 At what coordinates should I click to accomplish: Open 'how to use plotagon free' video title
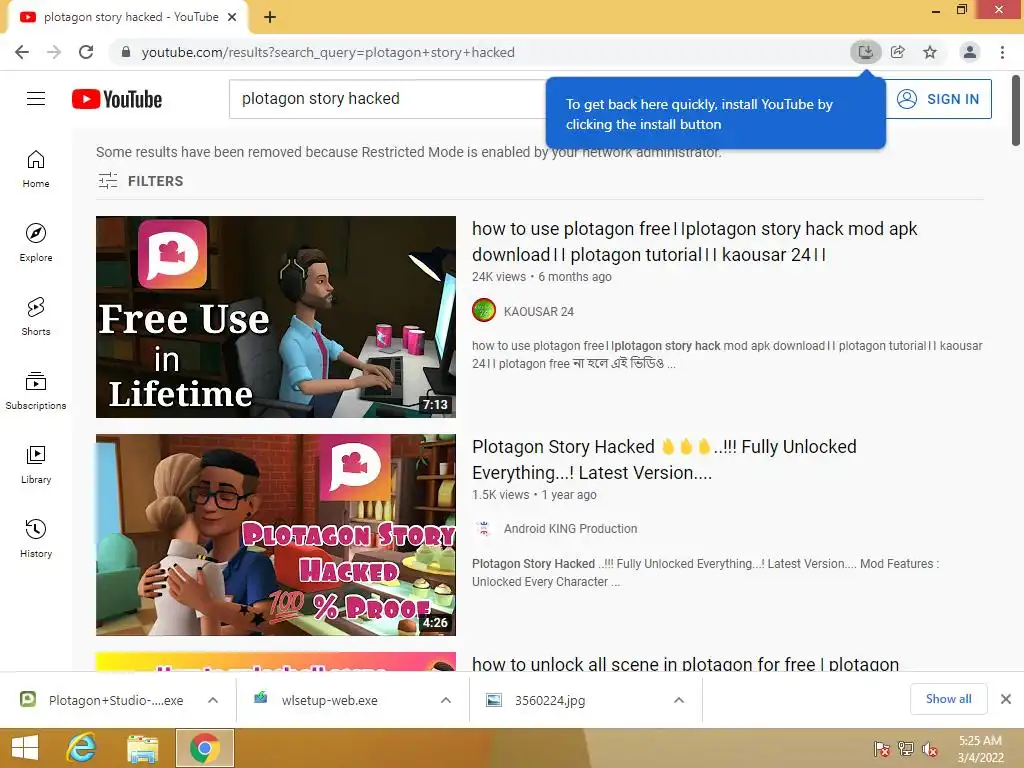point(694,241)
